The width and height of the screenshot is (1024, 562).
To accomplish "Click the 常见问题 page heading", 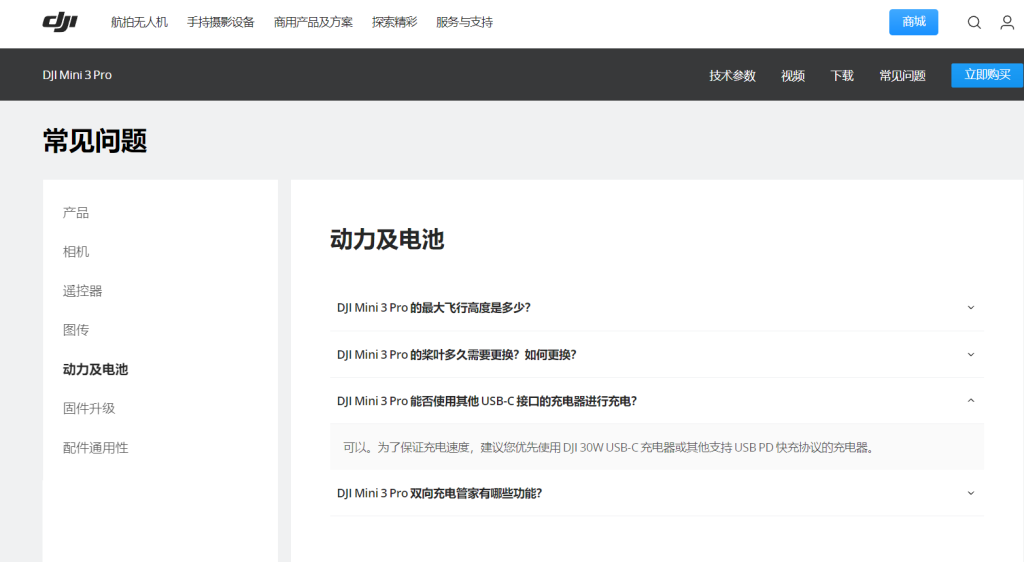I will point(95,141).
